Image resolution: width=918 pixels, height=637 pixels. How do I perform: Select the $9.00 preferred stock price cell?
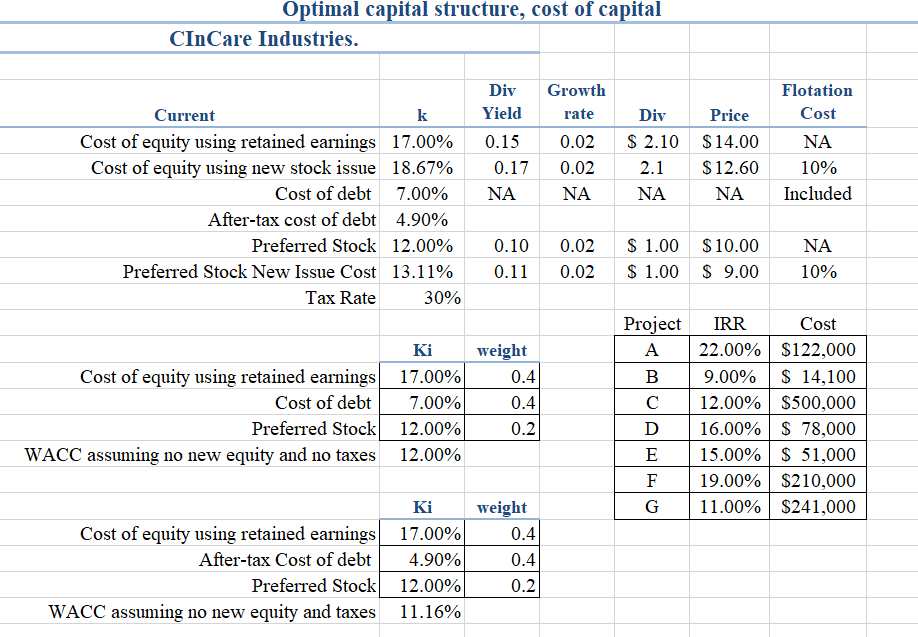[730, 272]
